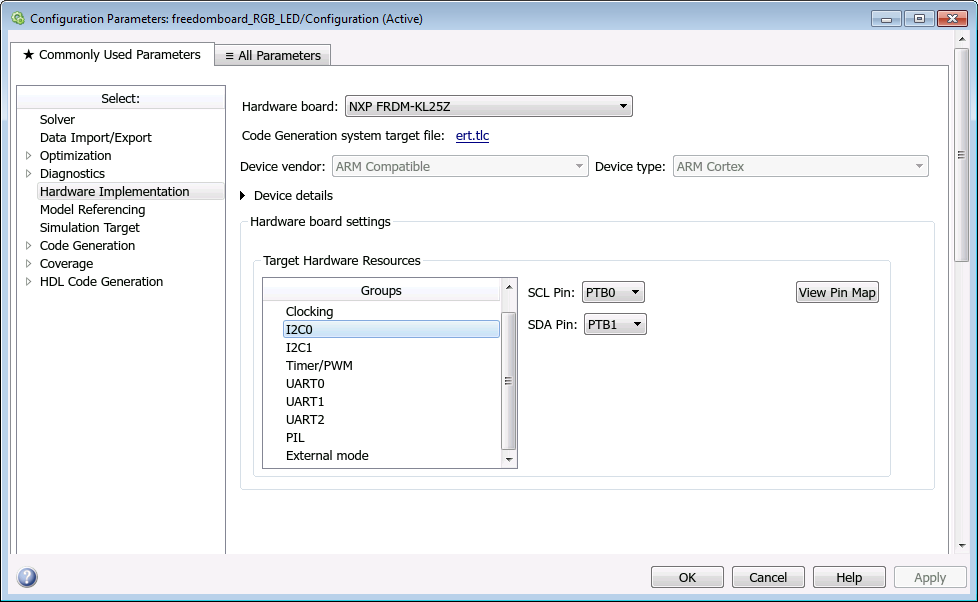Open the SCL Pin dropdown
The height and width of the screenshot is (602, 978).
click(x=613, y=293)
